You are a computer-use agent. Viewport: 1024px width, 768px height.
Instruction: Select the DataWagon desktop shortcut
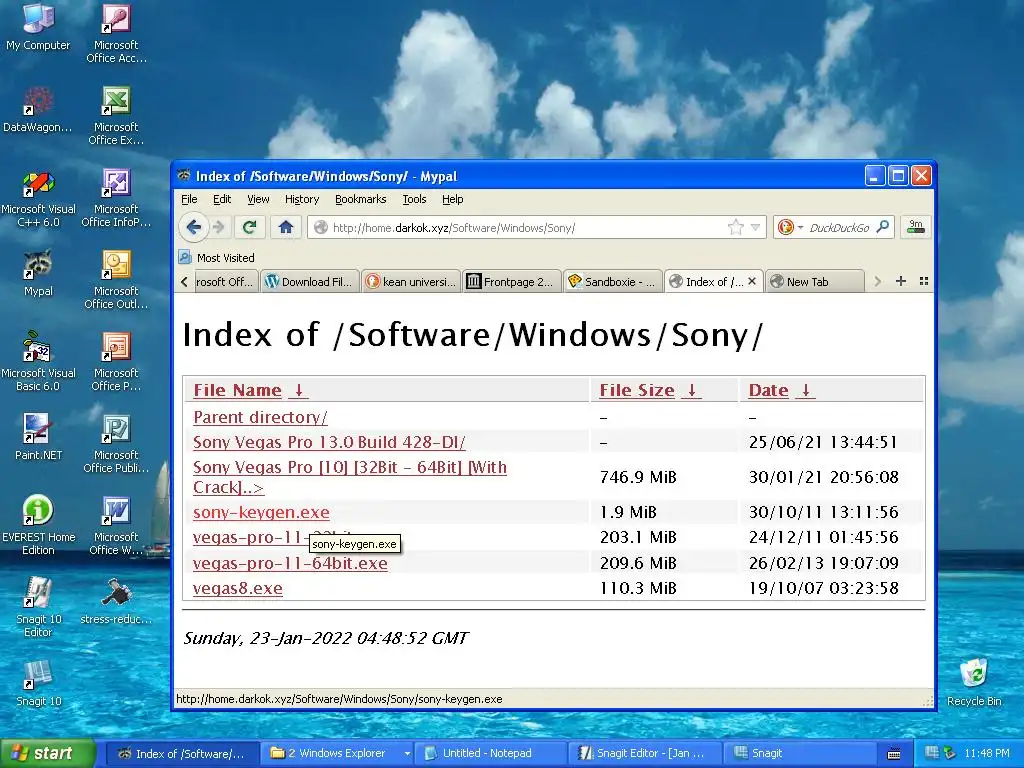click(x=38, y=110)
